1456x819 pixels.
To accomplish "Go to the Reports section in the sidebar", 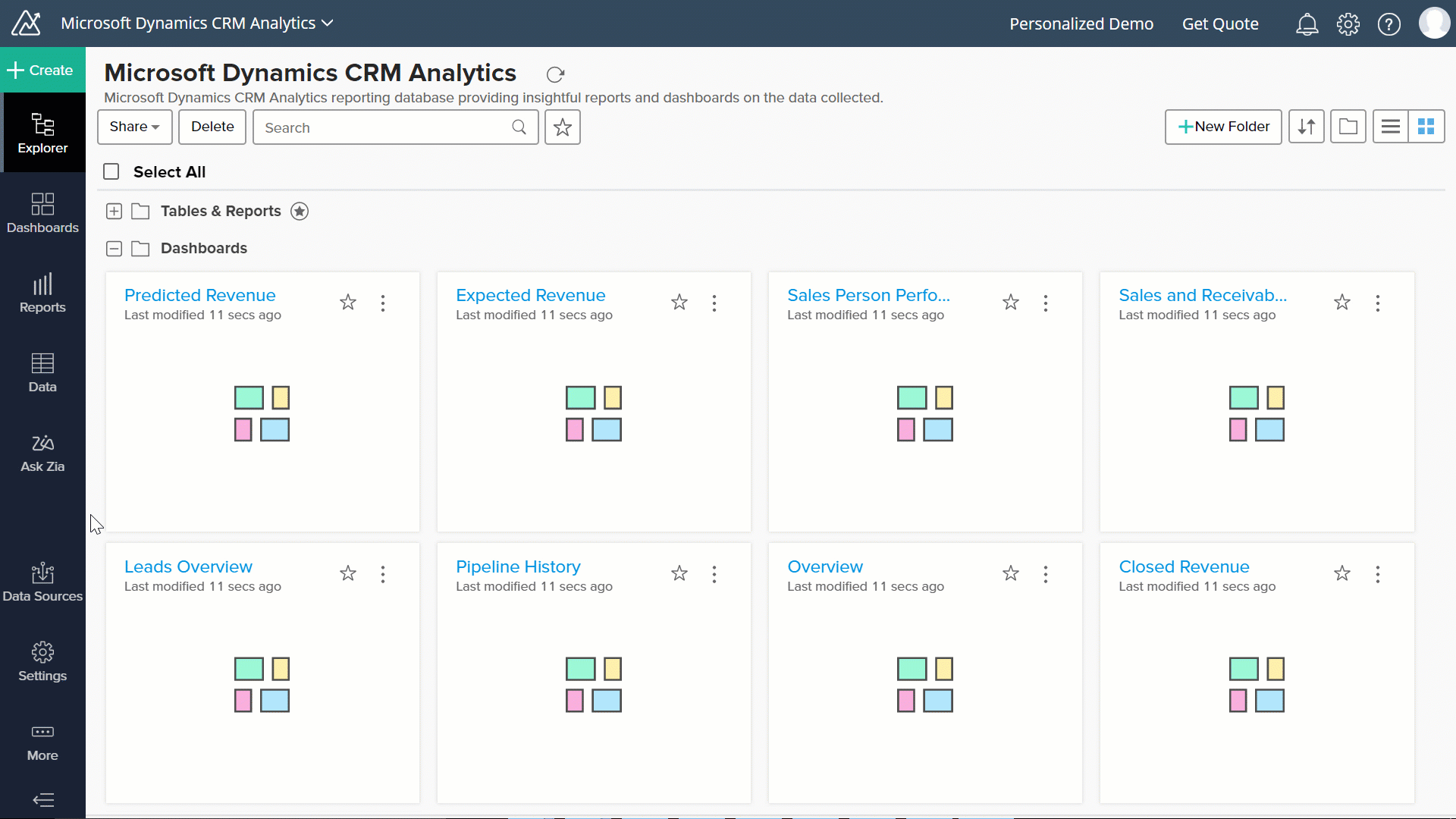I will [42, 293].
